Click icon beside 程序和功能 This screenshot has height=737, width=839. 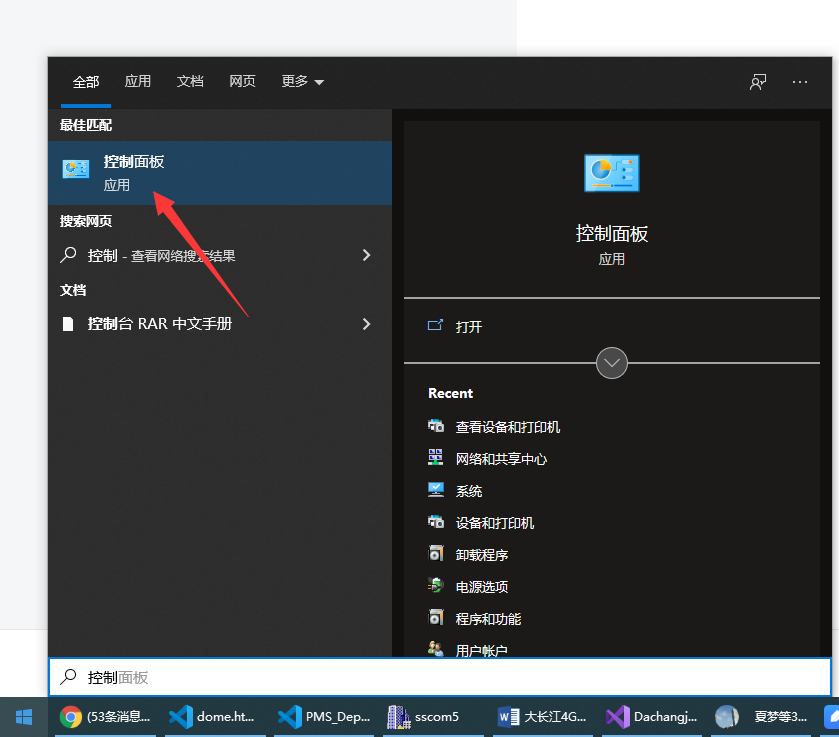tap(436, 618)
